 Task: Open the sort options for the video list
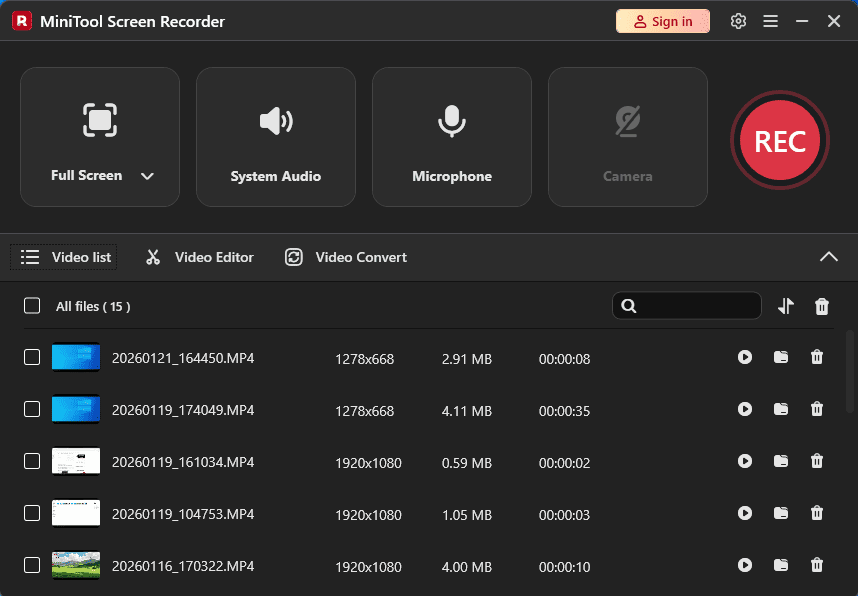786,306
